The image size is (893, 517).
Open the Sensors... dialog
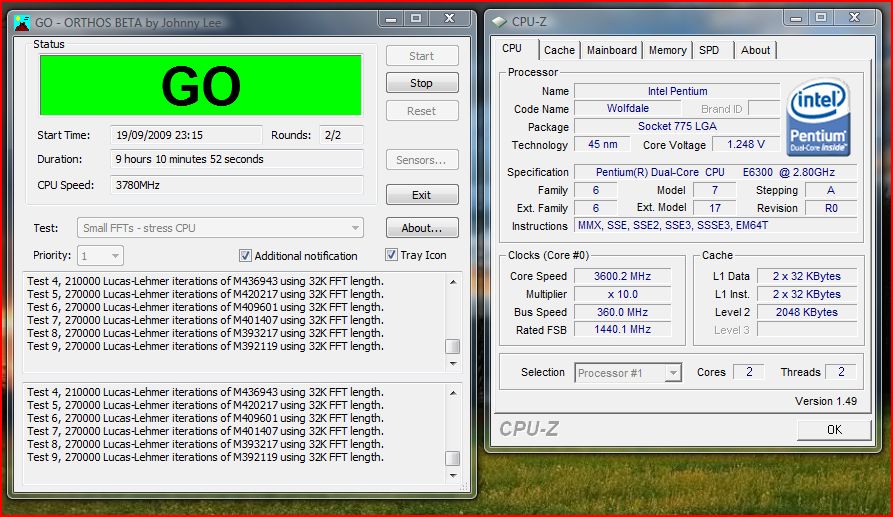pos(421,160)
